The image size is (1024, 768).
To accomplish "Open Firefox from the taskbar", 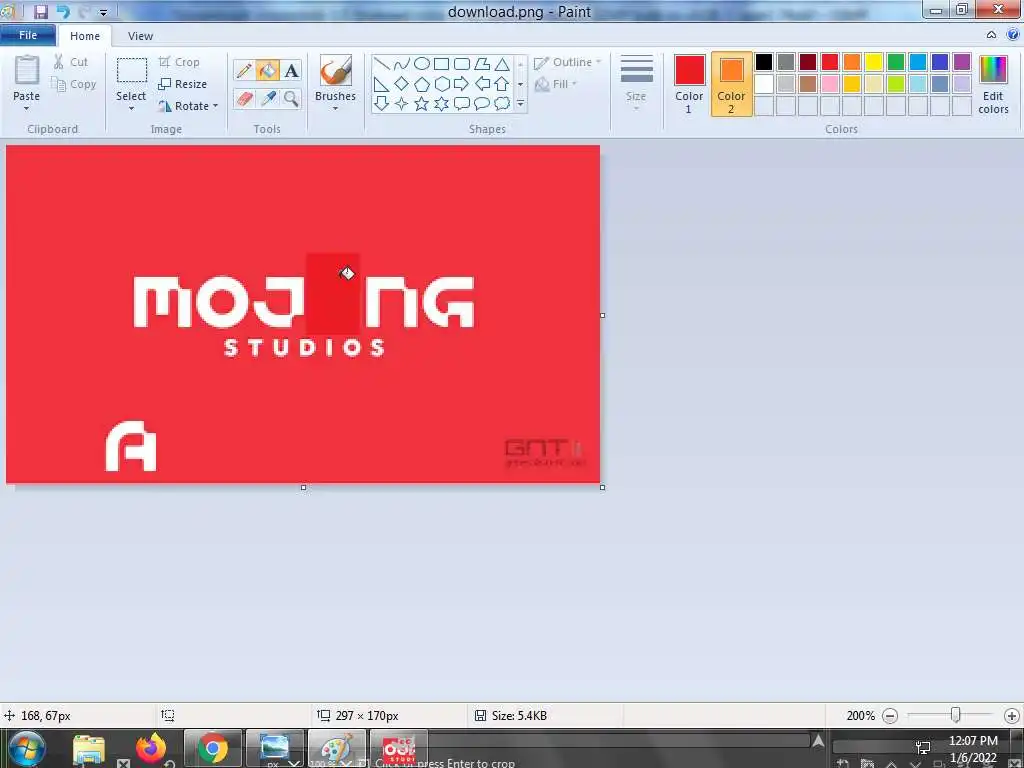I will (x=151, y=748).
